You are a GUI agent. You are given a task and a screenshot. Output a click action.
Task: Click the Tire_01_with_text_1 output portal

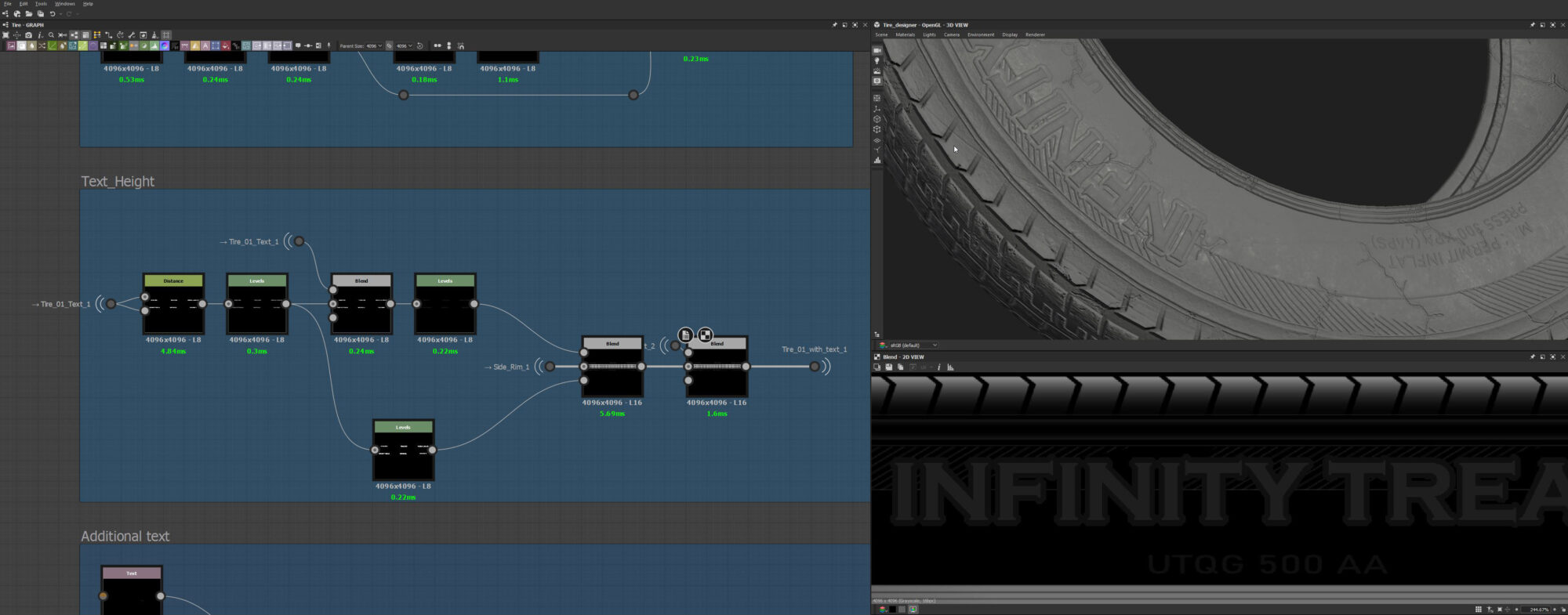point(815,366)
